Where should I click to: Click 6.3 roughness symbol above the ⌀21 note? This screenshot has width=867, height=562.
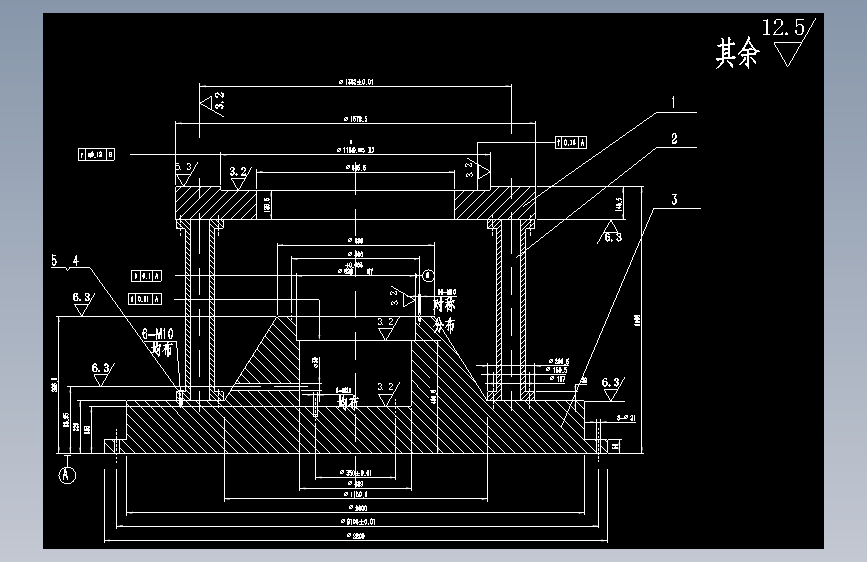click(x=613, y=388)
